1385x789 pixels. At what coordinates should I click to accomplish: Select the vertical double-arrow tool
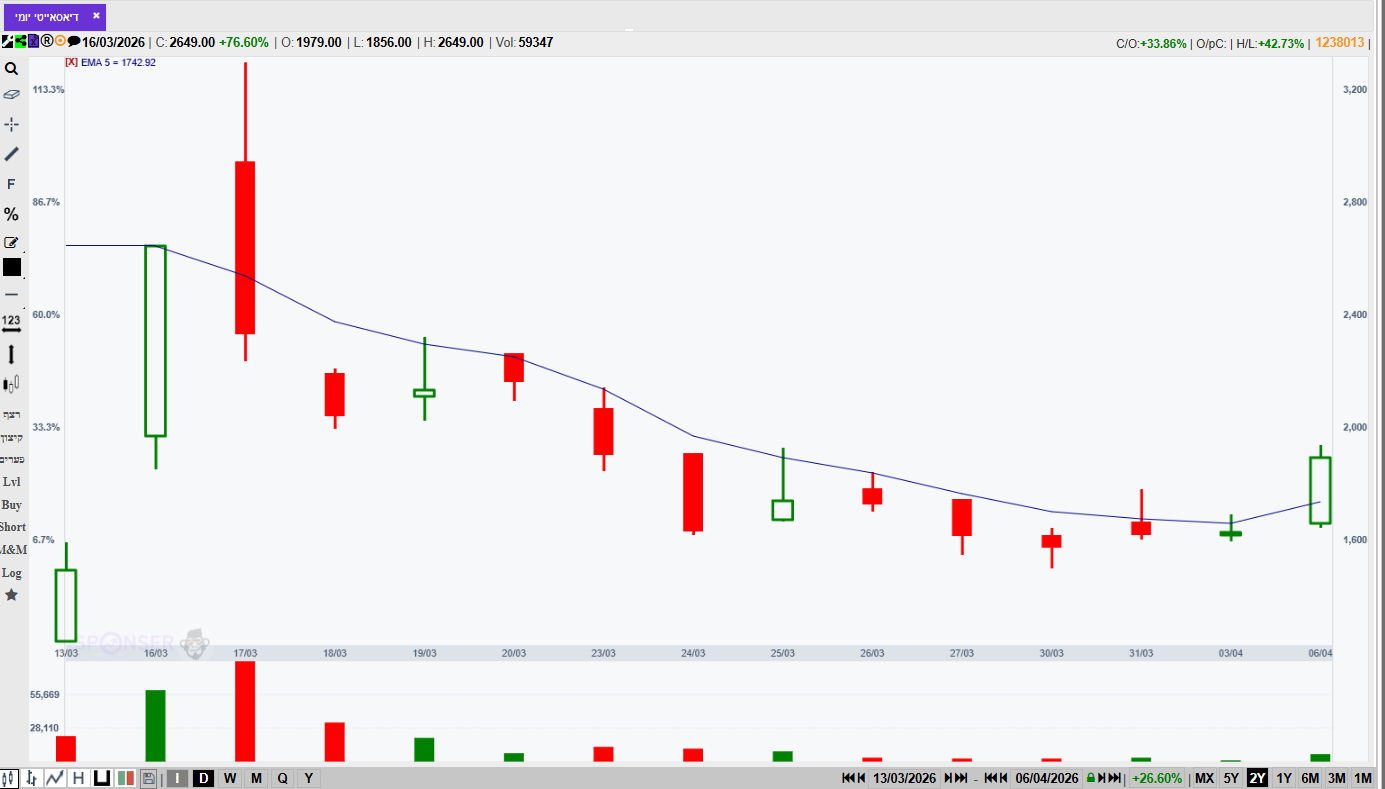(11, 354)
